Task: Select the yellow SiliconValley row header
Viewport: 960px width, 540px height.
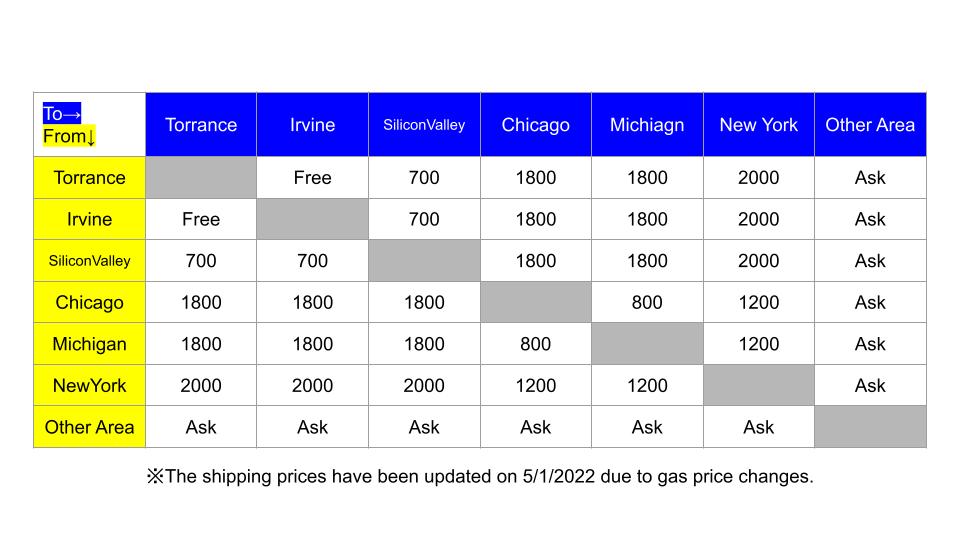Action: 89,261
